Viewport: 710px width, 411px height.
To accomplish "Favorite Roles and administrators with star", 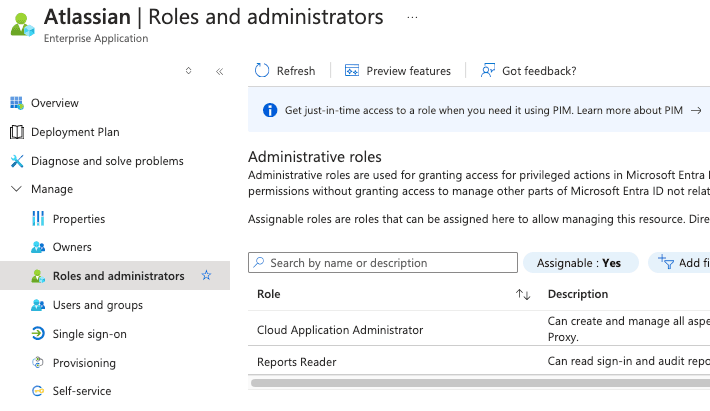I will [206, 275].
